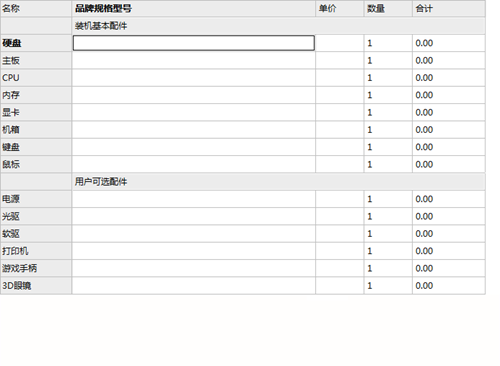
Task: Click the 游戏手柄 row label
Action: (x=36, y=268)
